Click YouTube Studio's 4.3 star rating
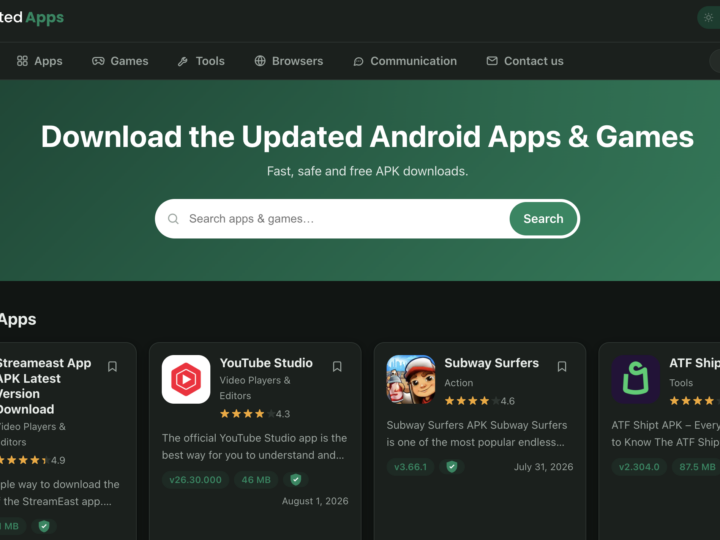 pos(255,414)
